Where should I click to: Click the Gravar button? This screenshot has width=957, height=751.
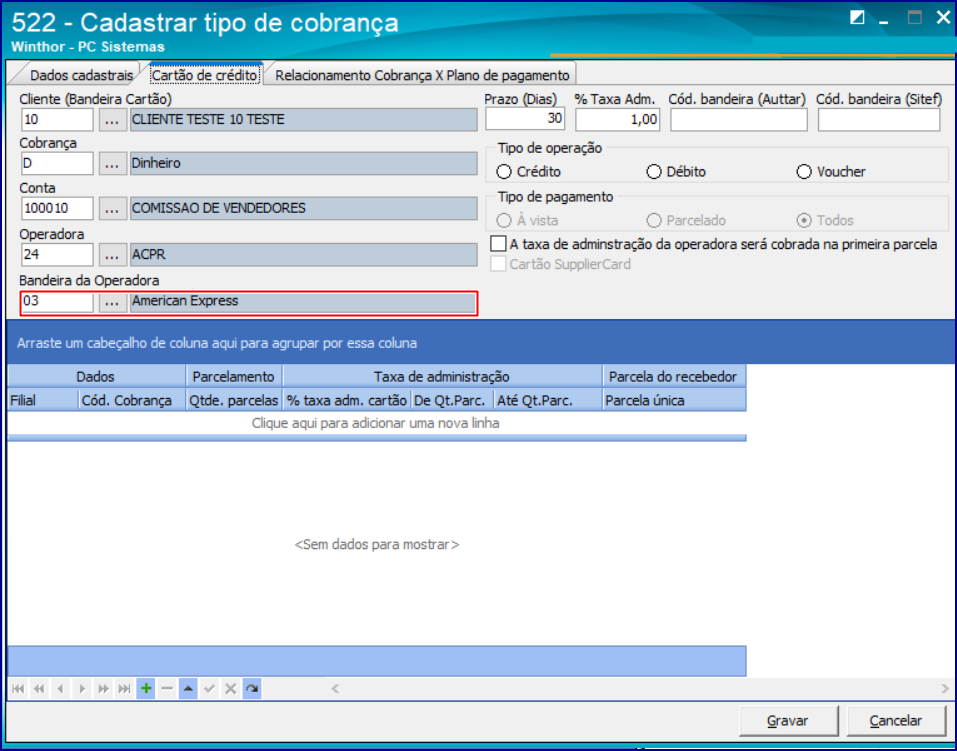point(788,721)
